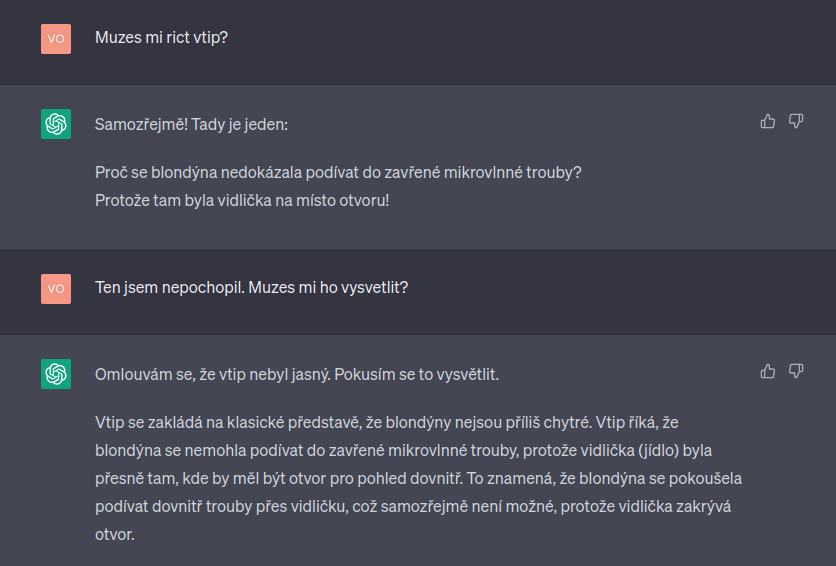Click the ChatGPT logo beside "Omlouvám se" reply
This screenshot has height=566, width=836.
point(56,374)
